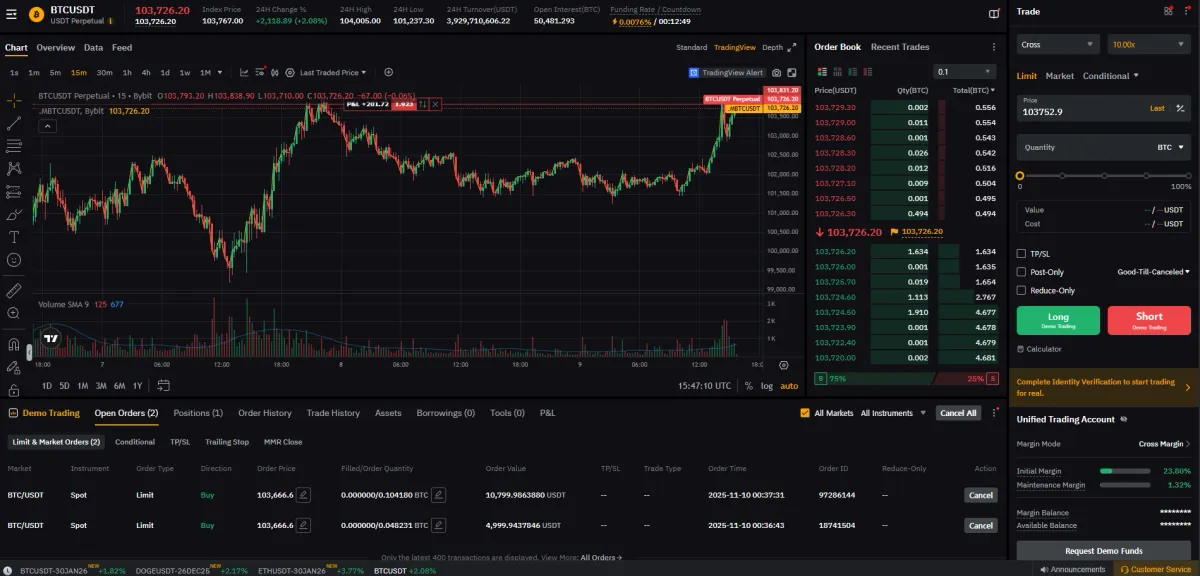Open the trading guide book icon
Viewport: 1200px width, 576px height.
(x=993, y=14)
